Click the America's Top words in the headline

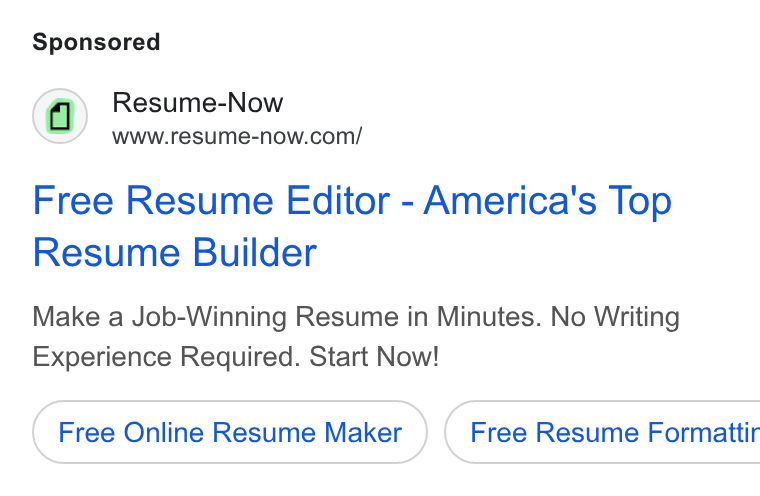click(x=548, y=200)
